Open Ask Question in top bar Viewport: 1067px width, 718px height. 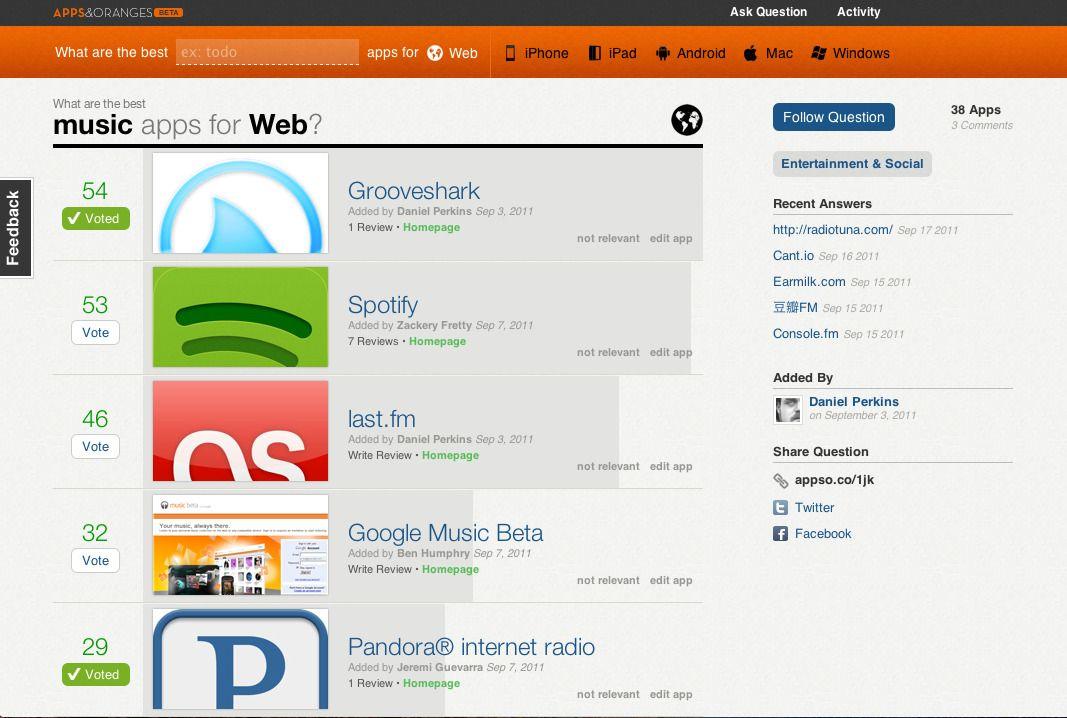[768, 12]
